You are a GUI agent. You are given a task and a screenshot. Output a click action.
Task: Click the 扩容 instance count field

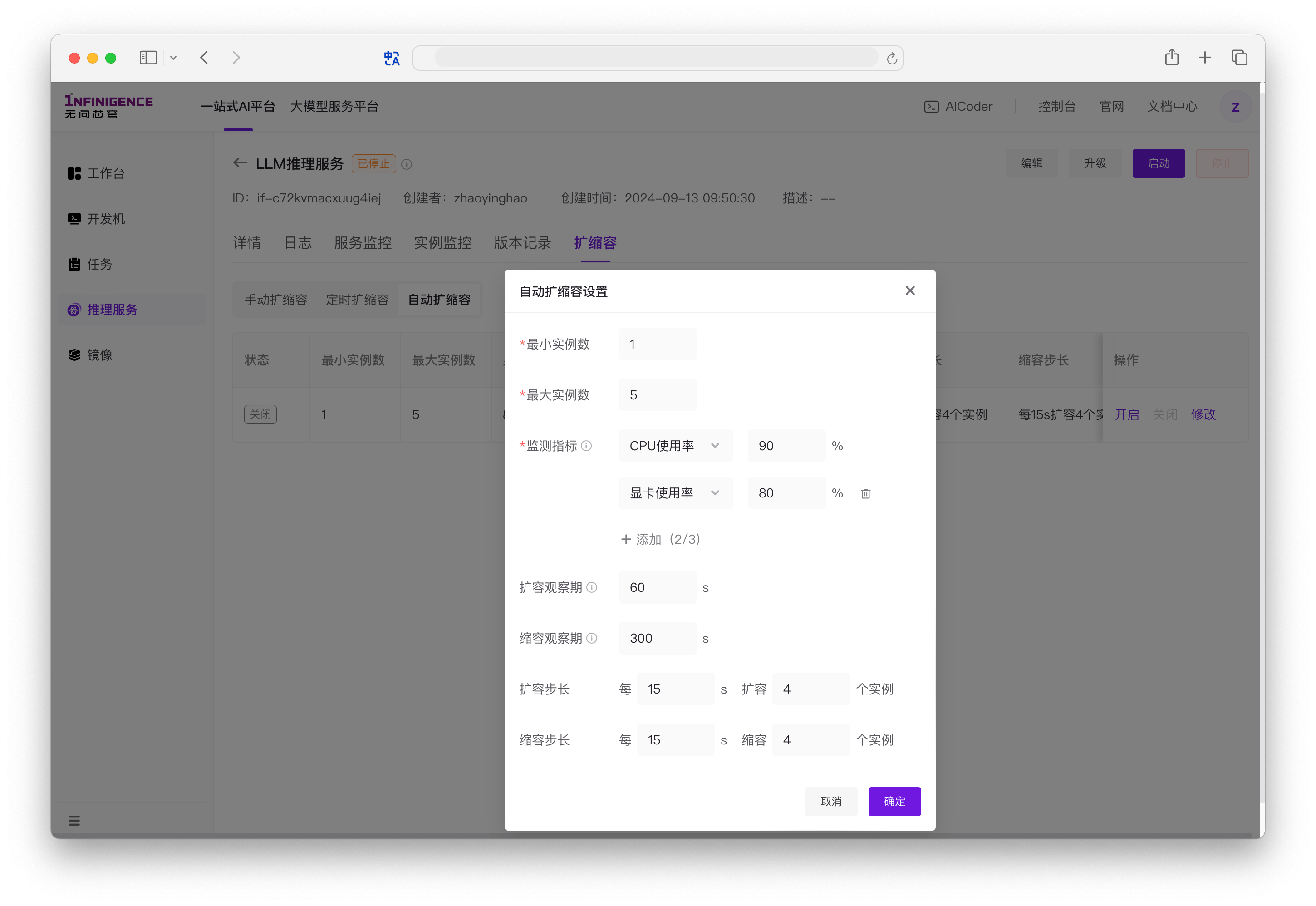pyautogui.click(x=811, y=689)
